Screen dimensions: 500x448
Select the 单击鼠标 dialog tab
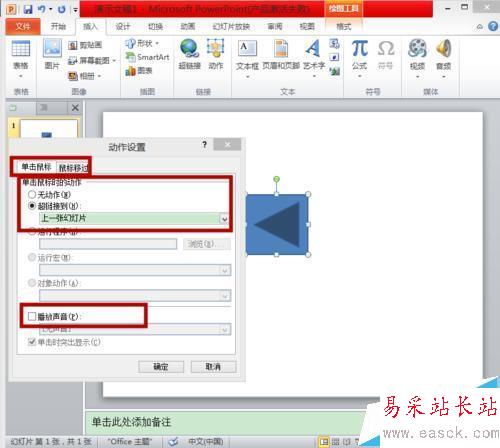coord(36,167)
